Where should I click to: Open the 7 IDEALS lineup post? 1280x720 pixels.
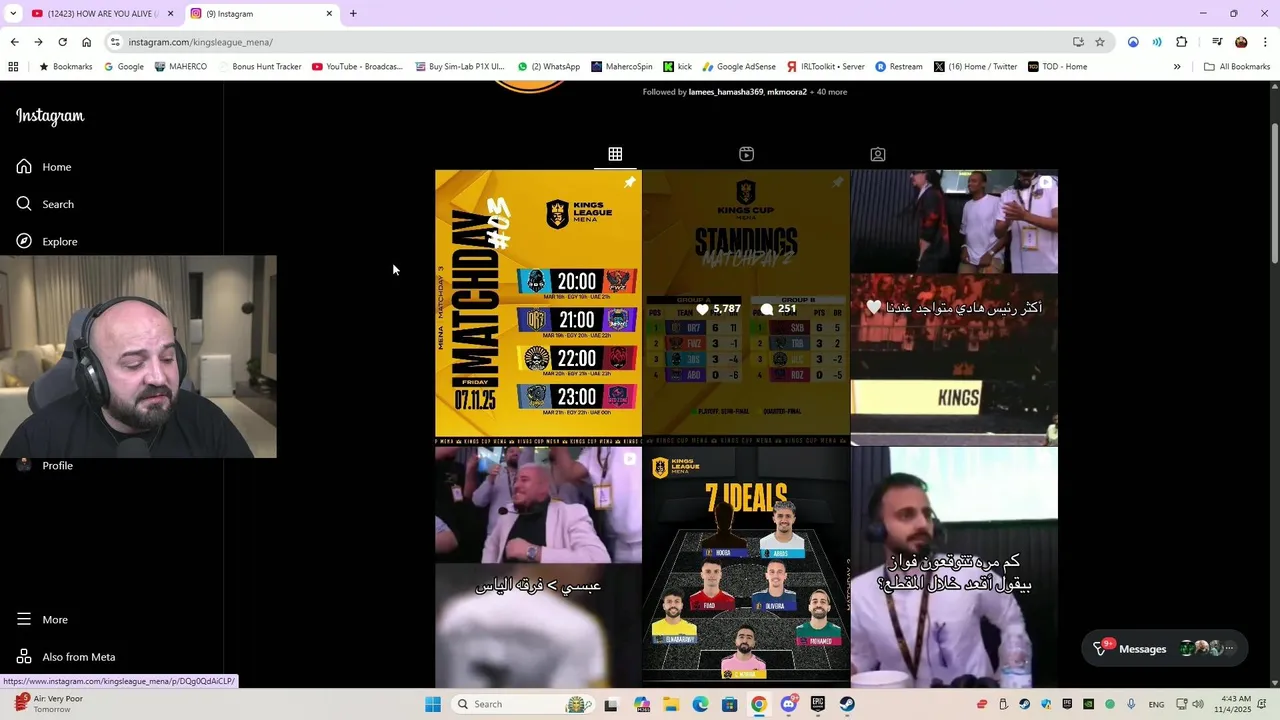(x=746, y=567)
